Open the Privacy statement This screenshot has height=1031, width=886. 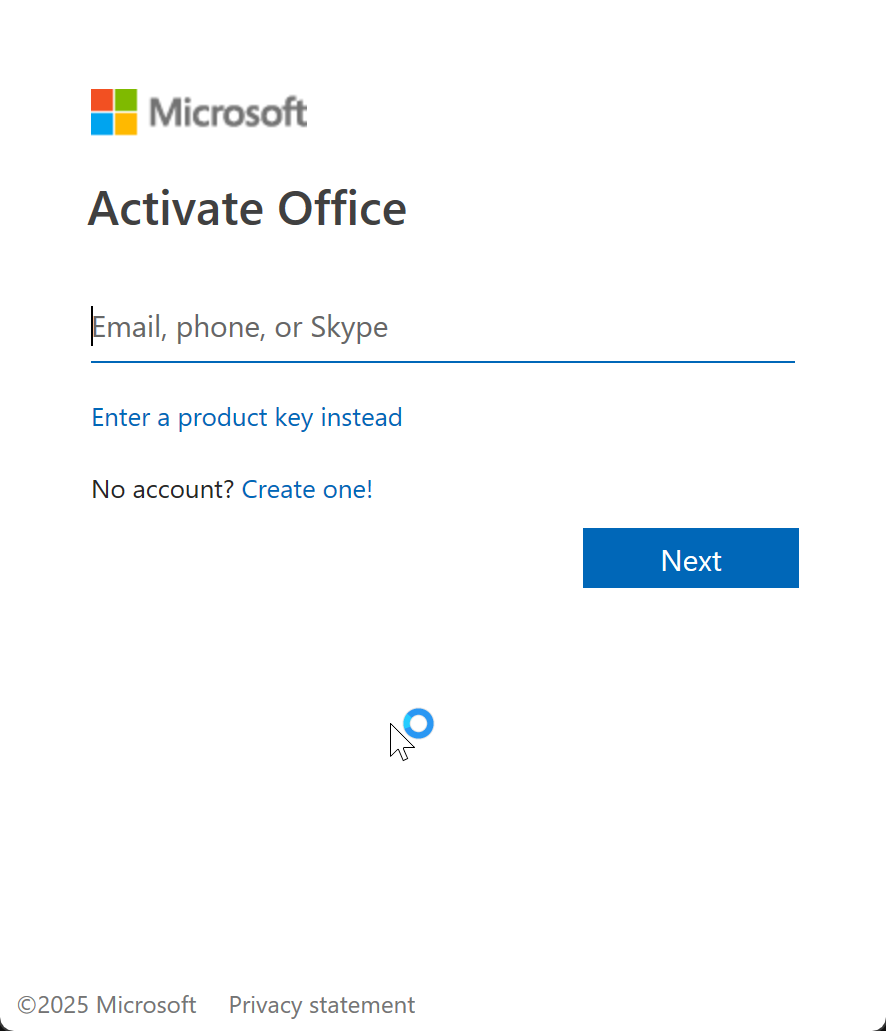coord(321,1004)
